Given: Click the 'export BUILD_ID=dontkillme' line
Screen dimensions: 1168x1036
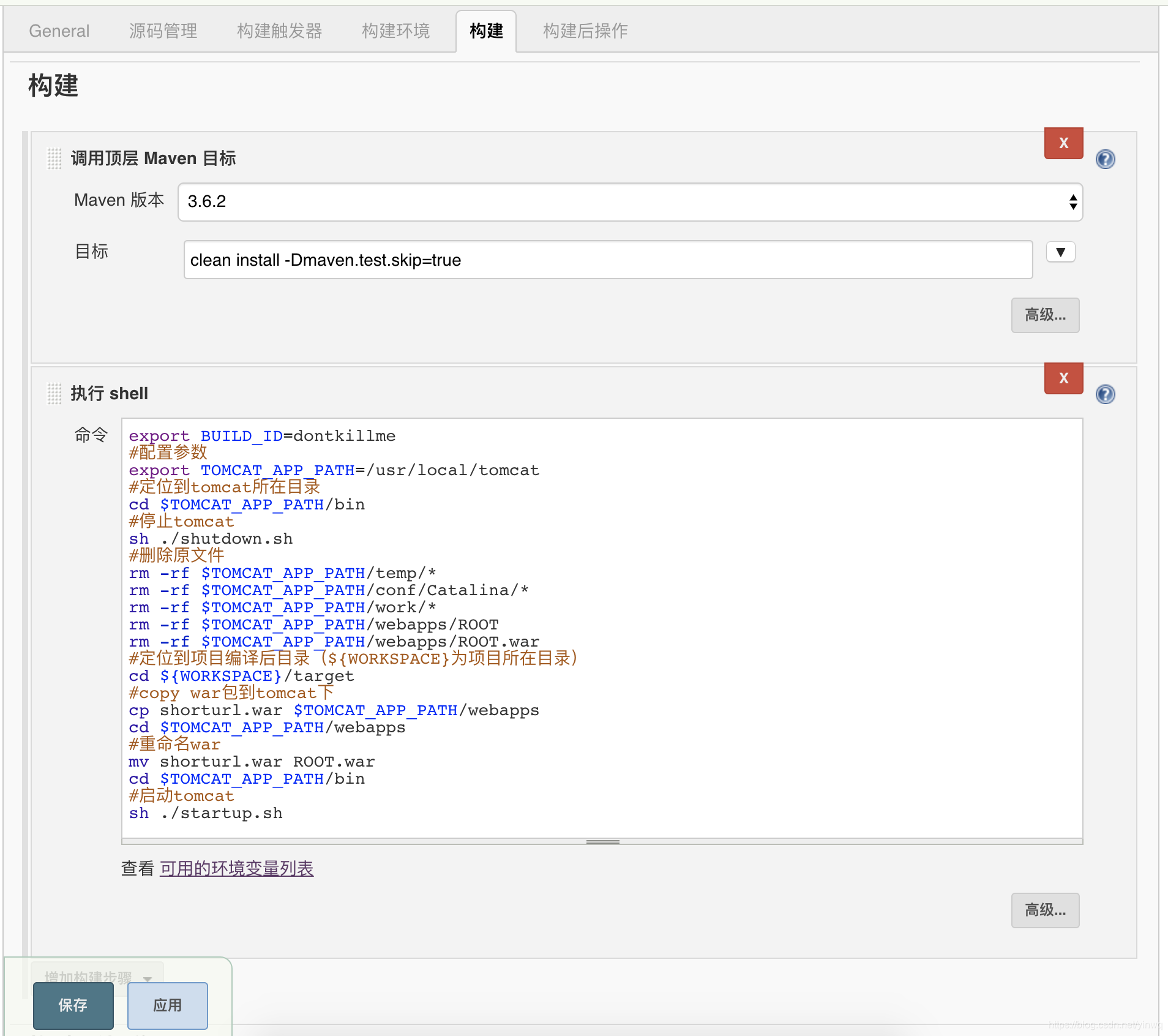Looking at the screenshot, I should pos(262,436).
